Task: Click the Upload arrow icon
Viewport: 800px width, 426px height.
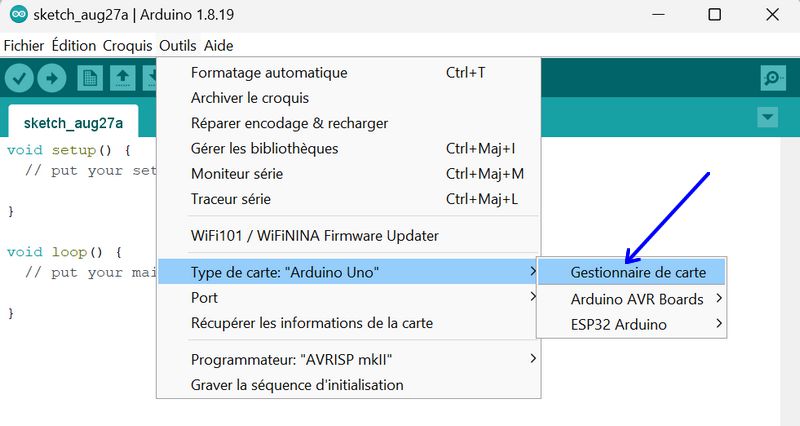Action: 52,78
